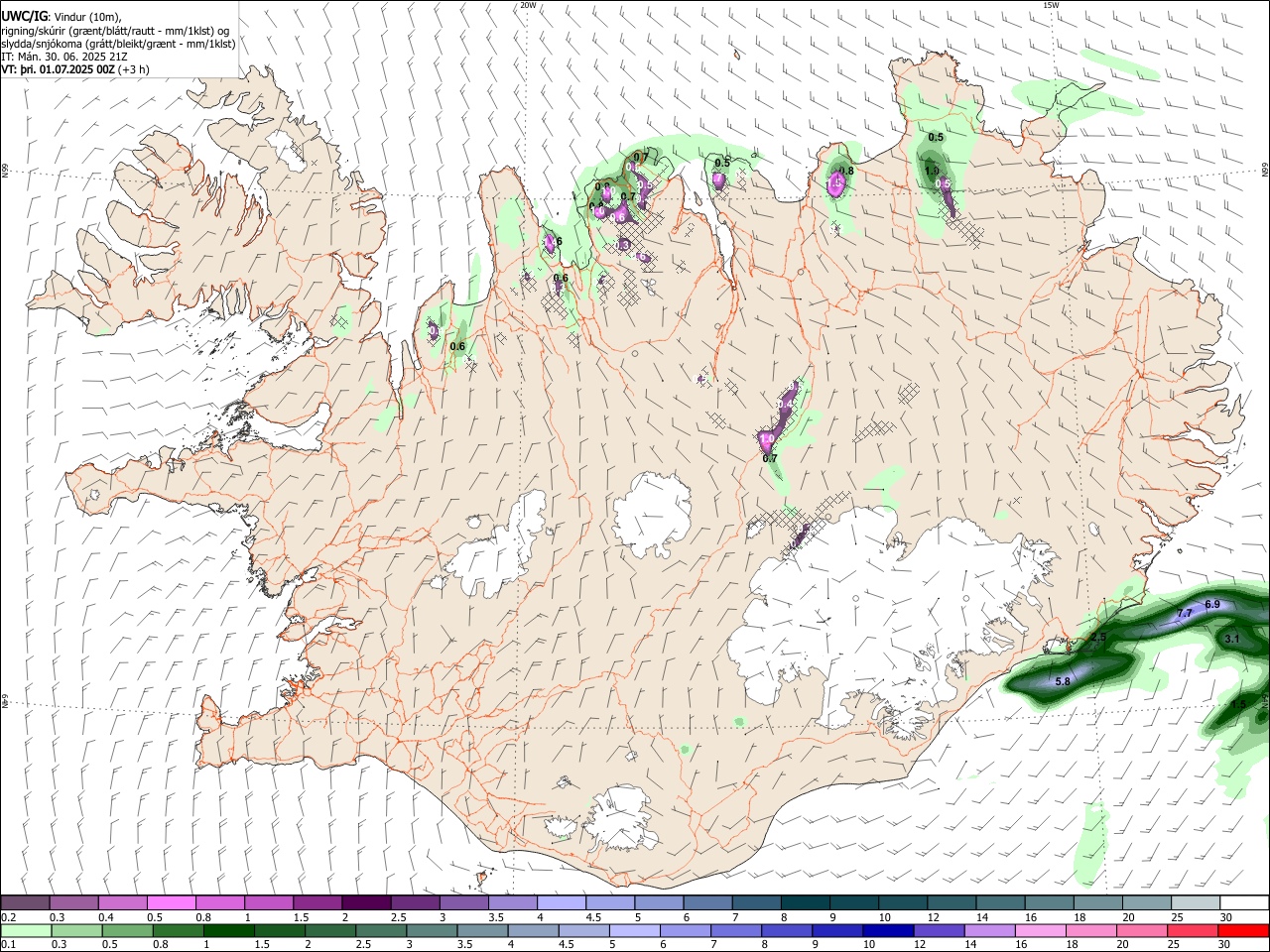Click the 0.2–0.3 dark mauve swatch in upper legend row
This screenshot has height=952, width=1270.
26,903
